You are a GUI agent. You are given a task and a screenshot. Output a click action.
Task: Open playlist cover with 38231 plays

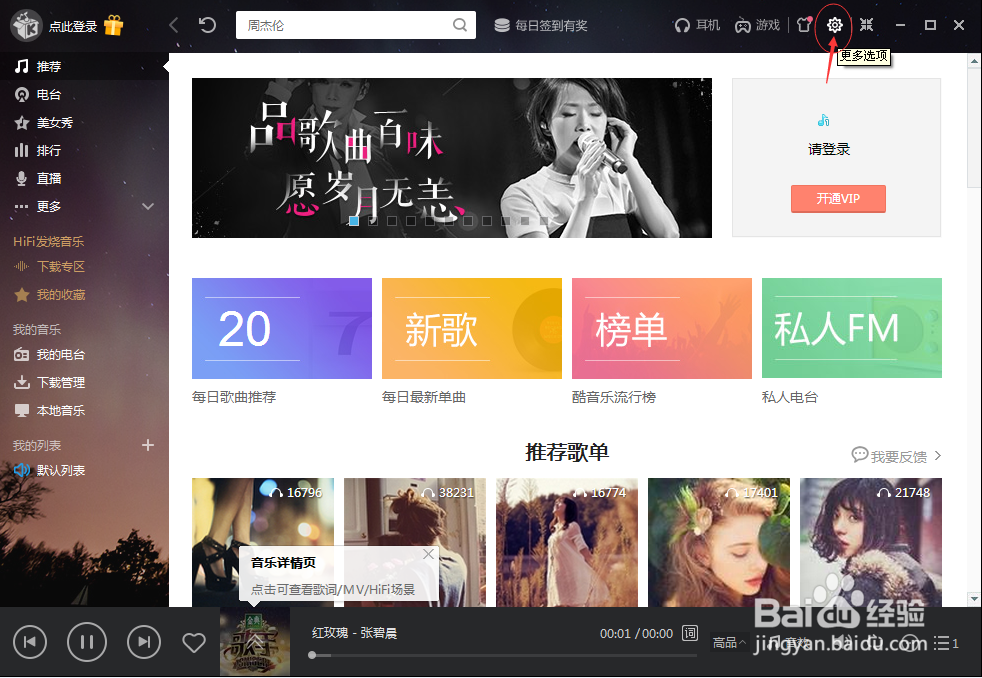415,542
